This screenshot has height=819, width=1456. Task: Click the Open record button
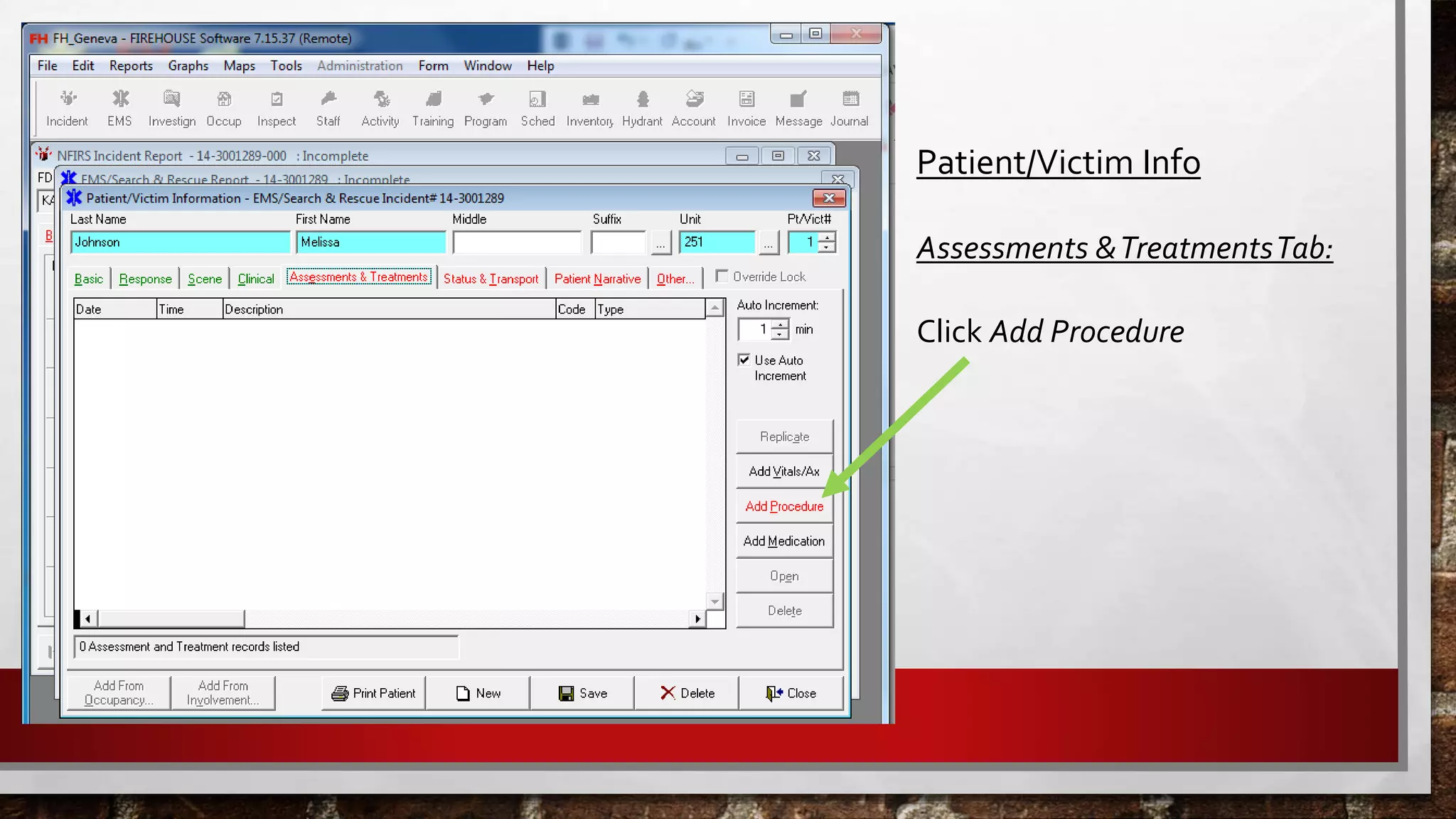click(784, 576)
